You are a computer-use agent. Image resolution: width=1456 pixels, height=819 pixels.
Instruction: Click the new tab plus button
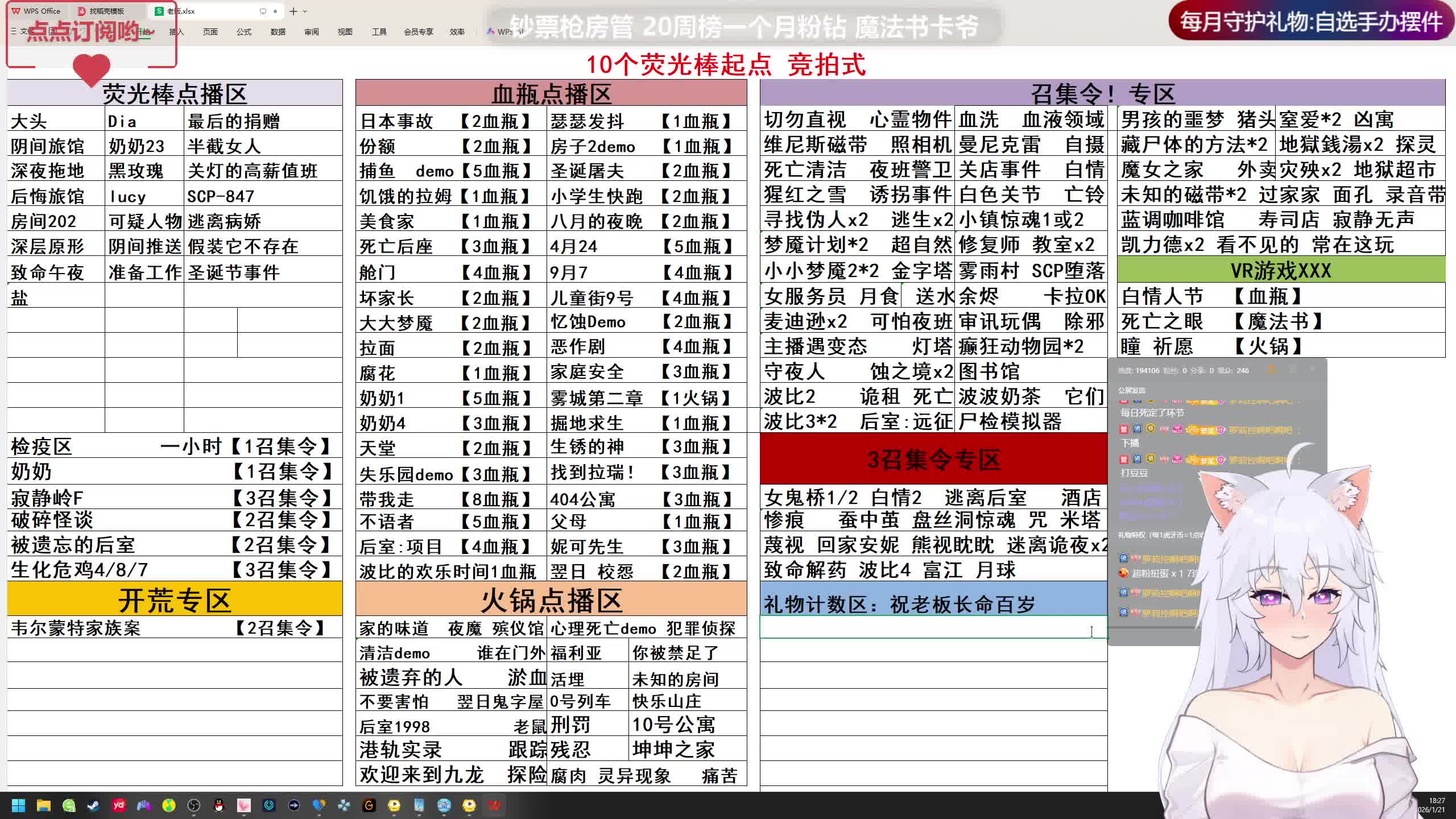click(x=293, y=11)
